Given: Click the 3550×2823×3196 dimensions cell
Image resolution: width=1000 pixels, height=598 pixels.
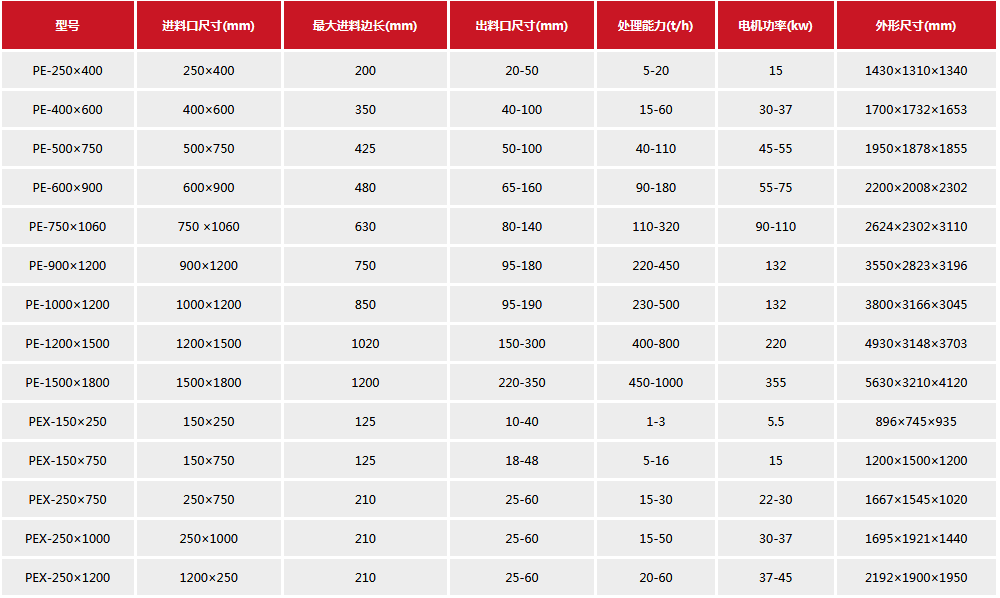Looking at the screenshot, I should 915,266.
